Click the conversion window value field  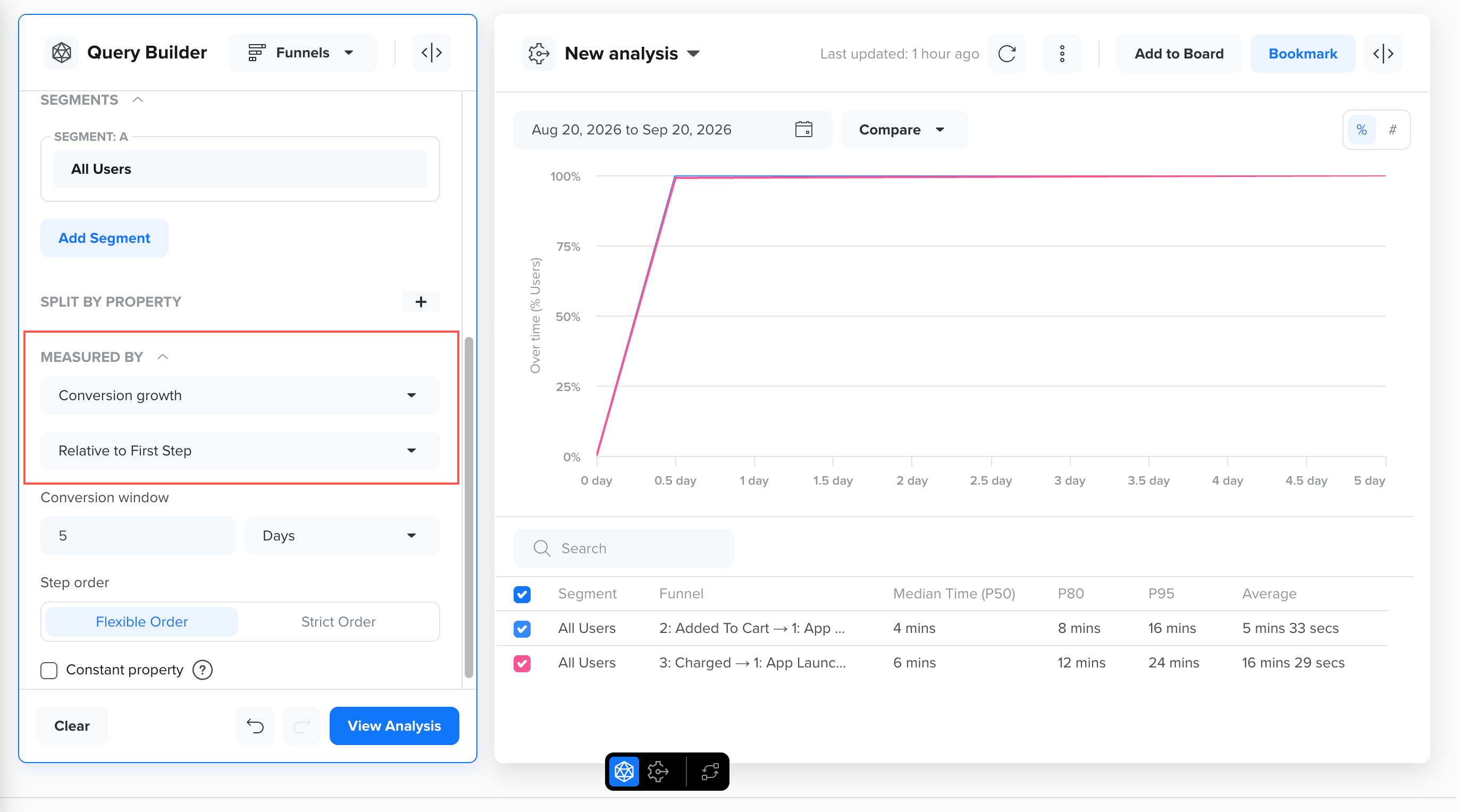point(138,536)
